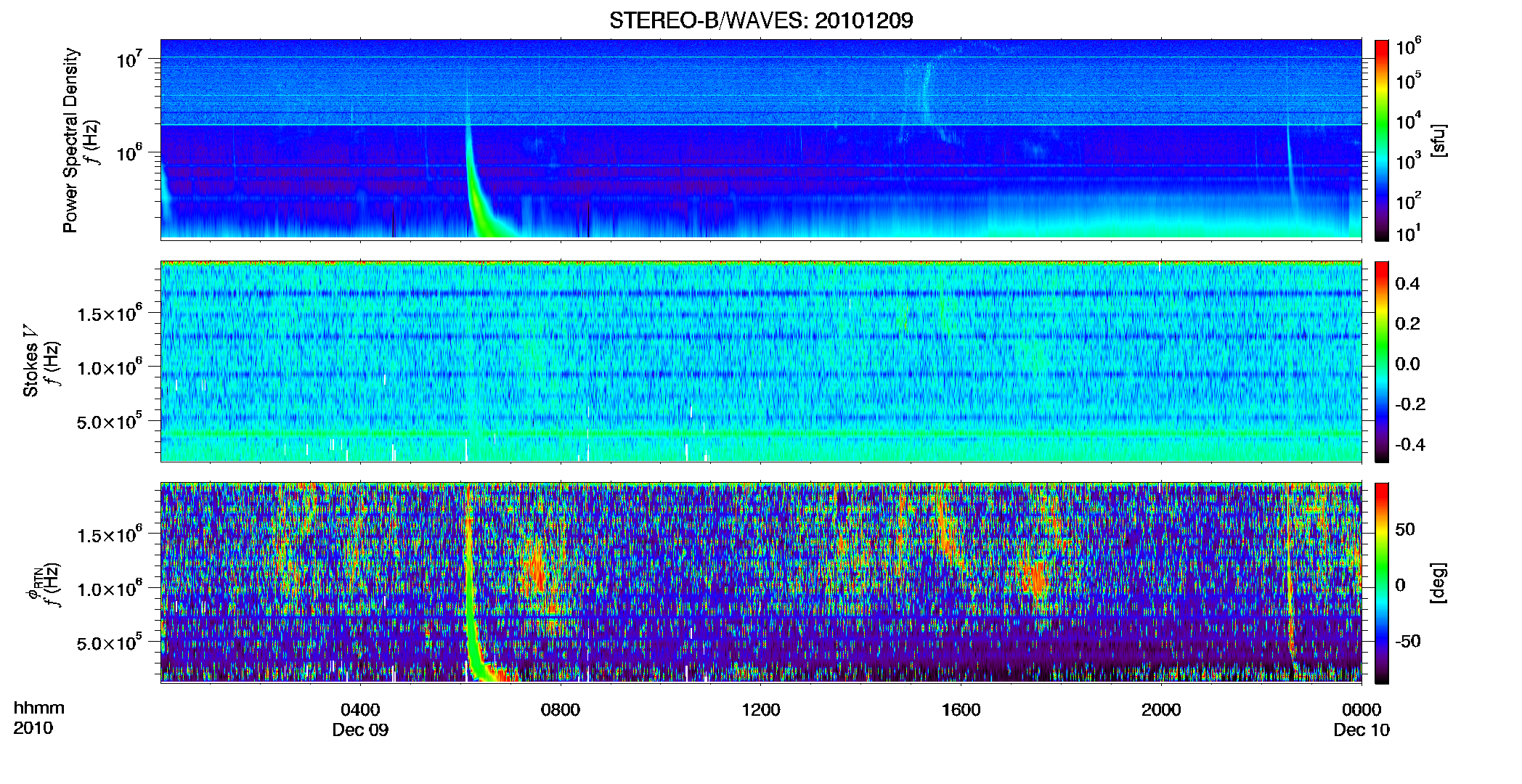Viewport: 1522px width, 784px height.
Task: Click the -0.4 Stokes colorbar tick label
Action: (x=1409, y=444)
